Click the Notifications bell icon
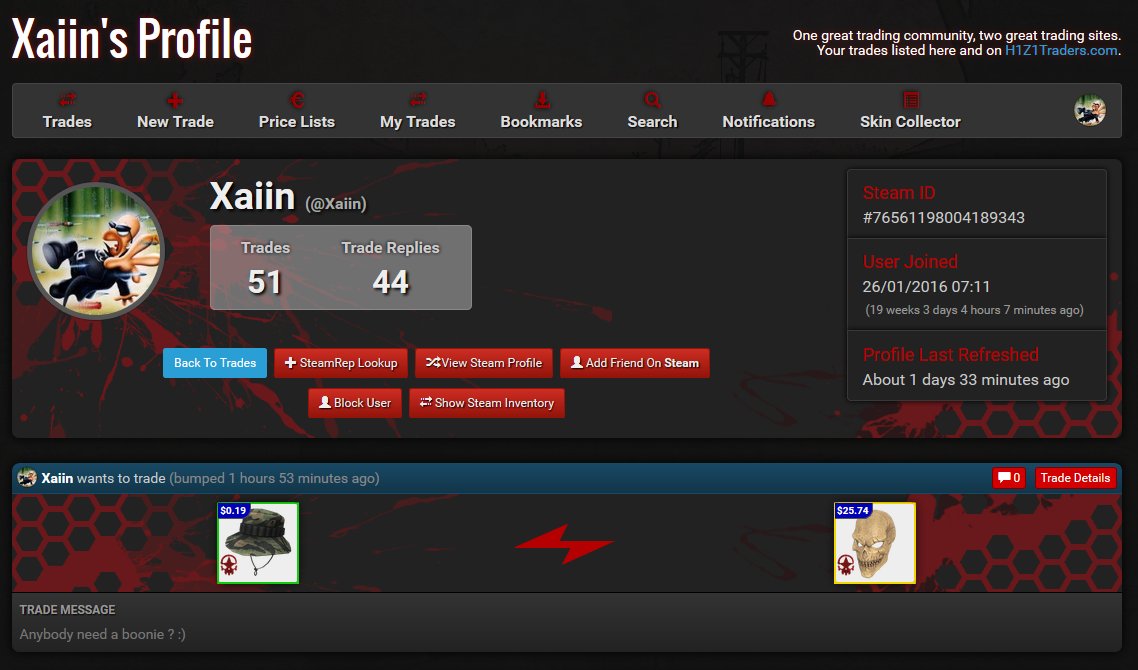 [769, 99]
